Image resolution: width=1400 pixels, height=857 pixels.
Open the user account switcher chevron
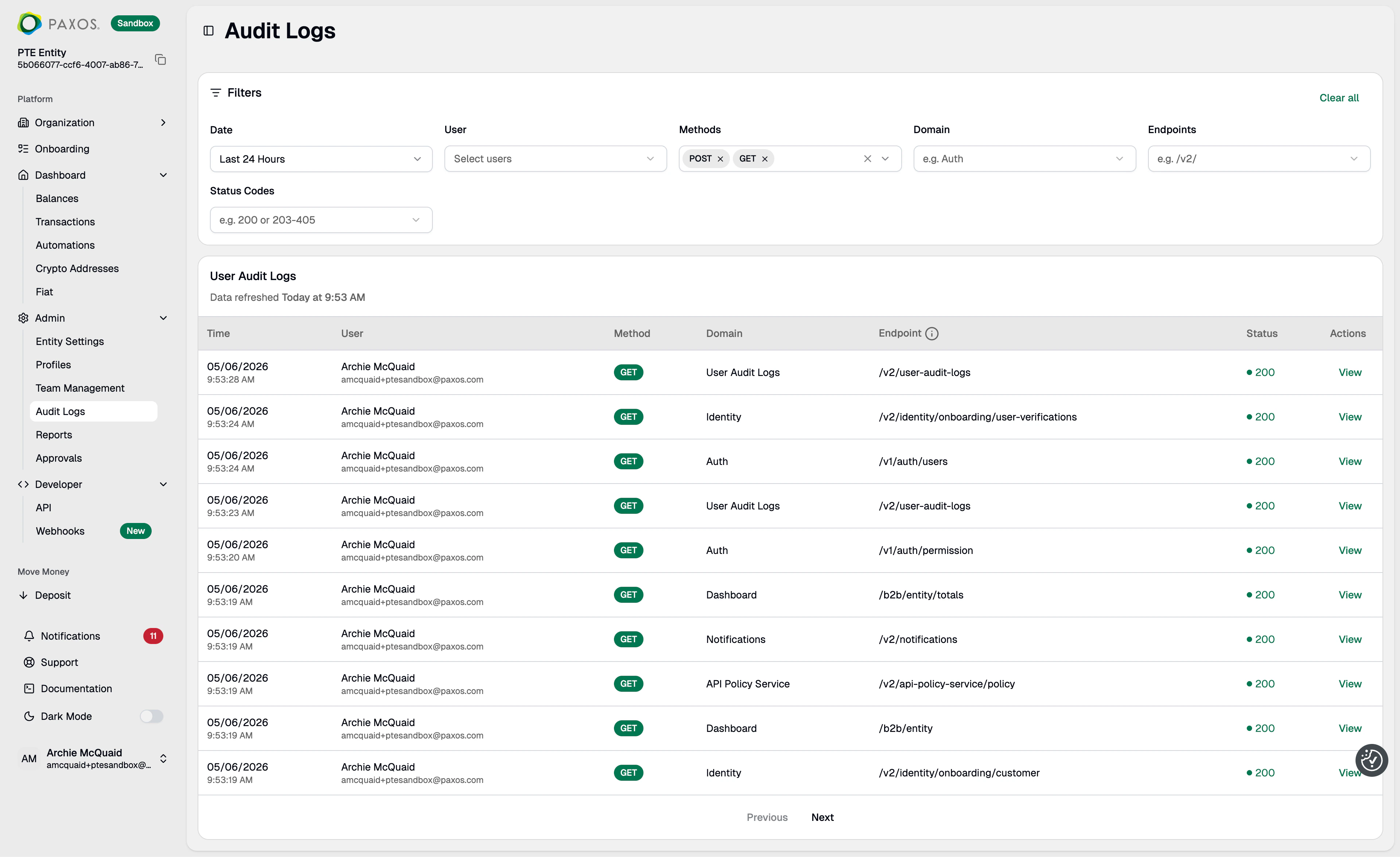164,759
